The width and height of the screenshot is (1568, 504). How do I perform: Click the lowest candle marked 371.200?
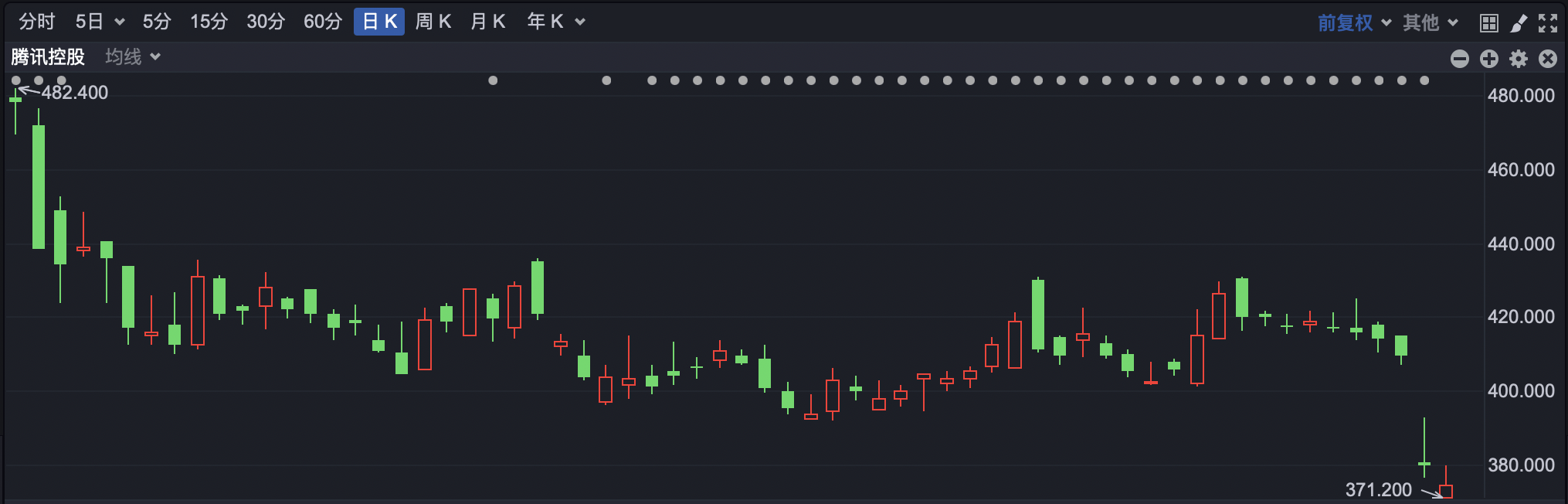[x=1446, y=491]
